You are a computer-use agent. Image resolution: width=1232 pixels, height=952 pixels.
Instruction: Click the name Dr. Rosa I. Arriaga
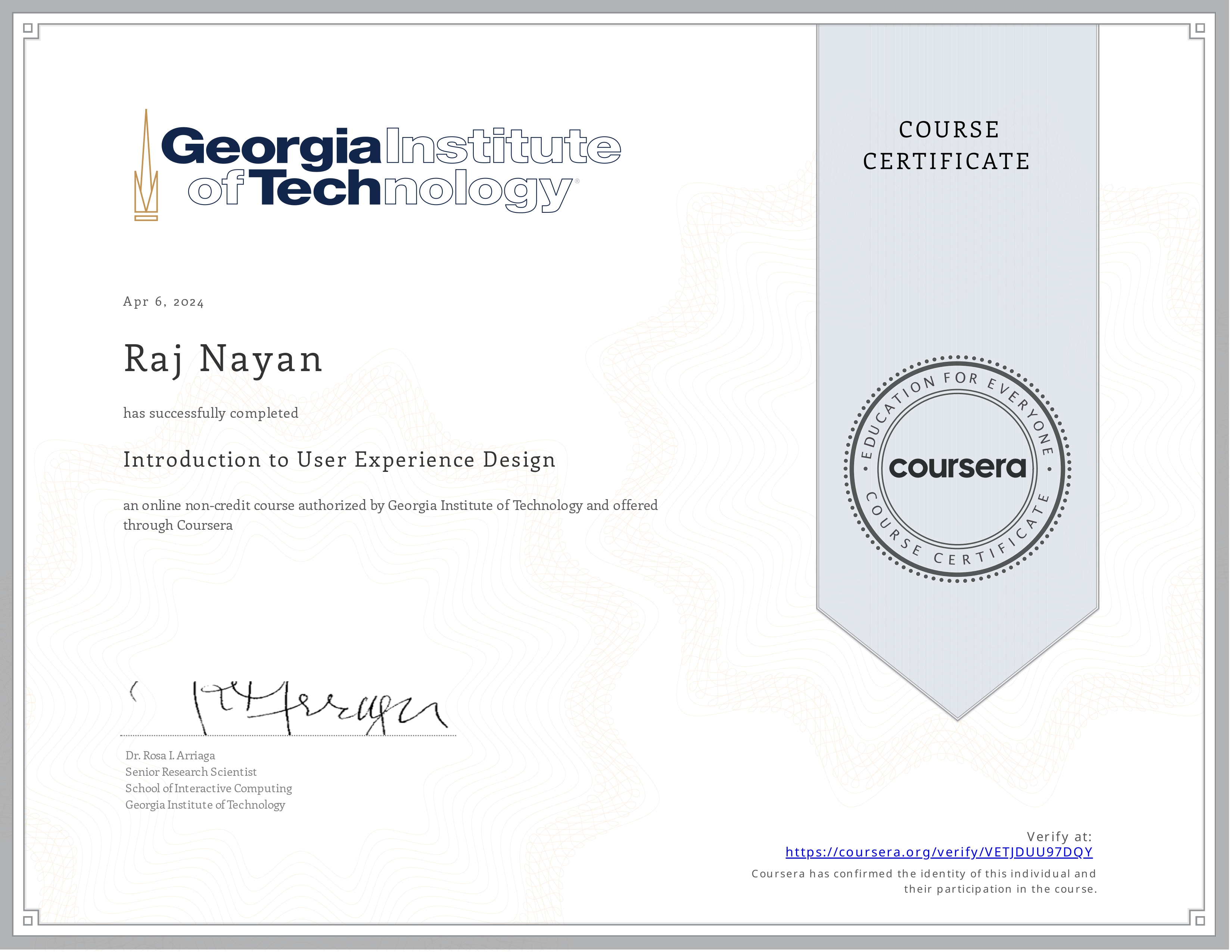click(170, 755)
